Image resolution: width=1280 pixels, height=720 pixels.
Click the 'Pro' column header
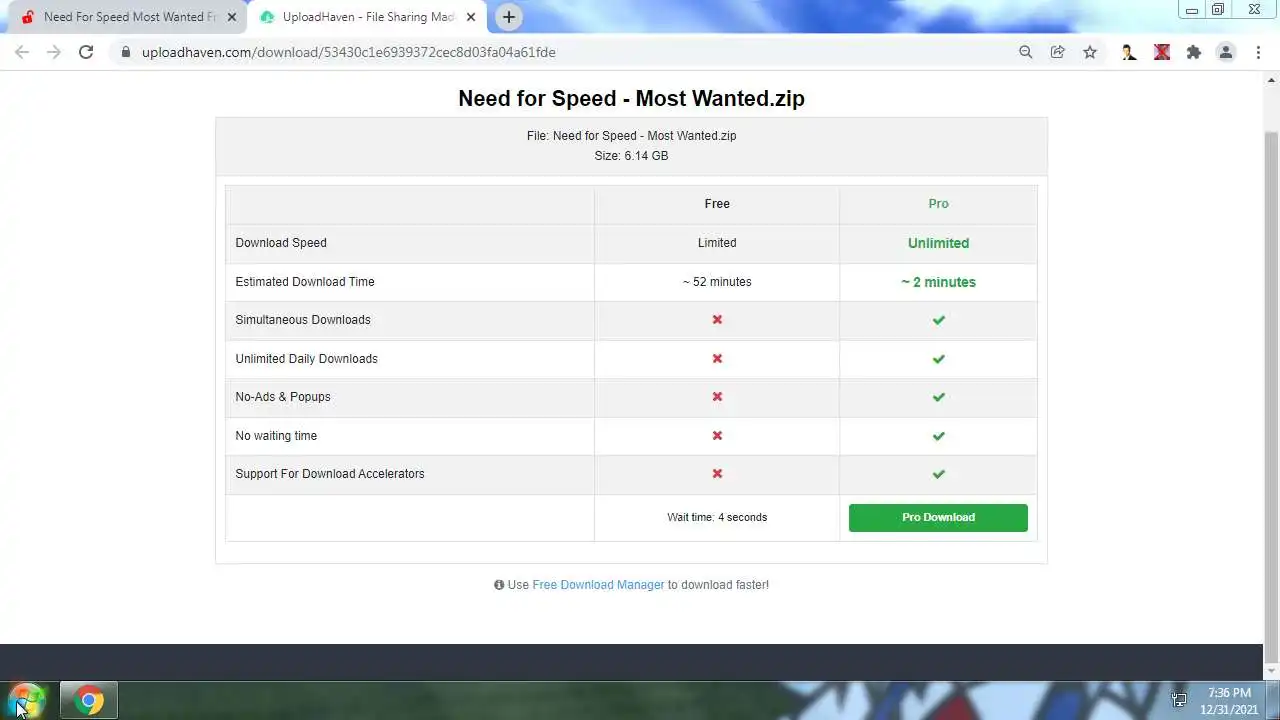click(938, 204)
